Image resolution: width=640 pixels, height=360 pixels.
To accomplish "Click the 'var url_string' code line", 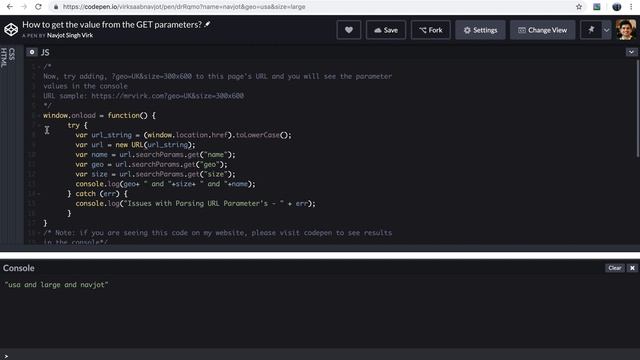I will pyautogui.click(x=183, y=135).
